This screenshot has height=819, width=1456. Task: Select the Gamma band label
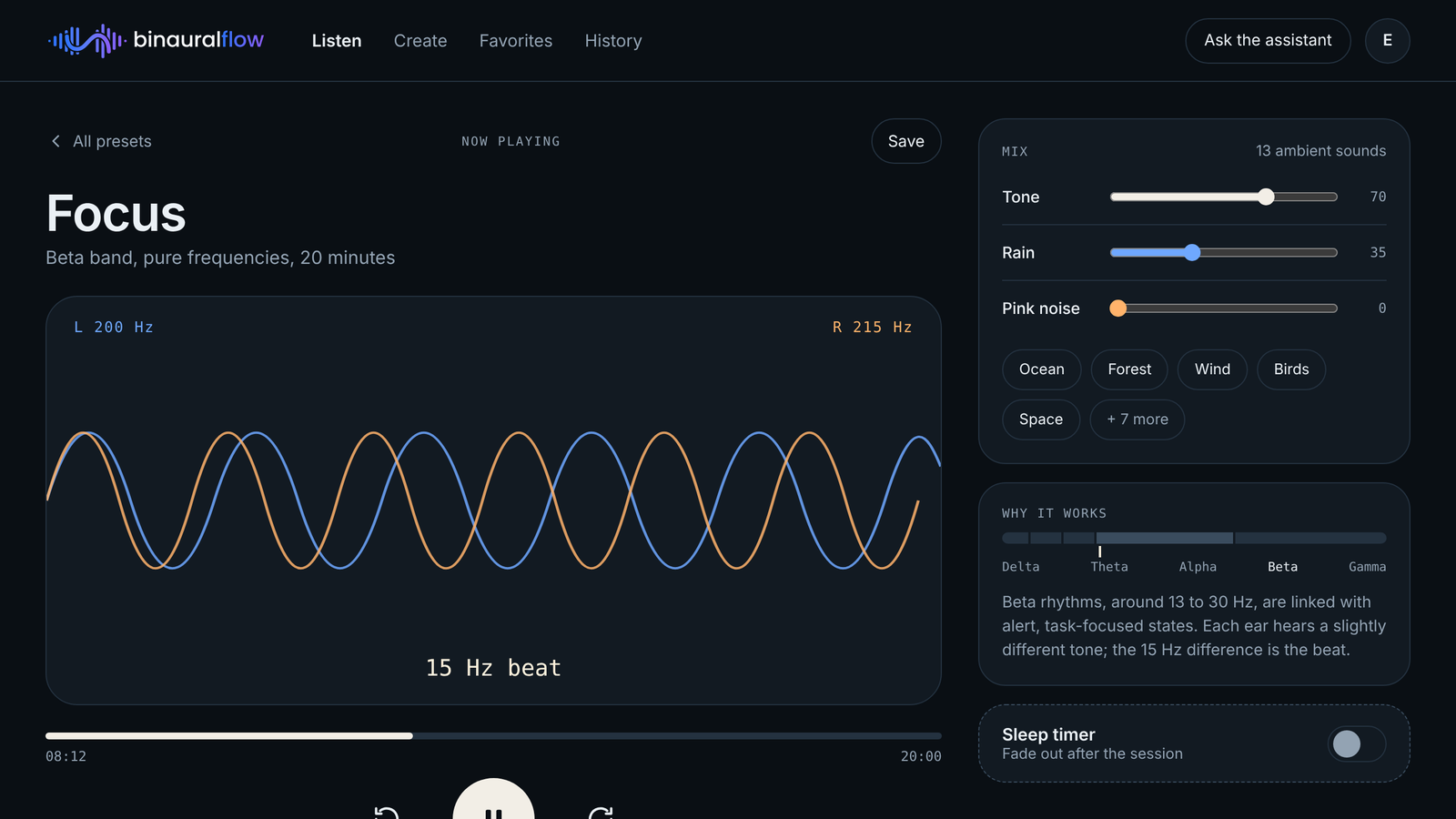pyautogui.click(x=1367, y=567)
